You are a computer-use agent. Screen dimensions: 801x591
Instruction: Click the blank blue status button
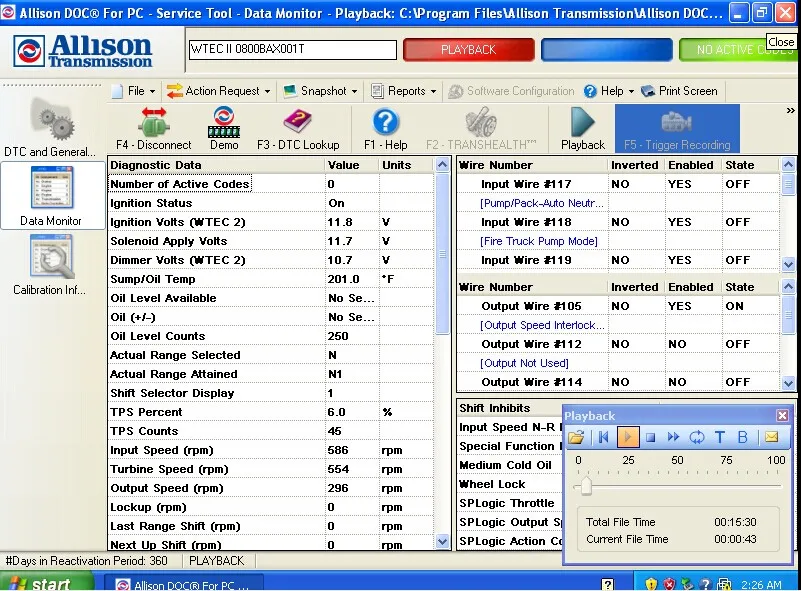(x=606, y=50)
